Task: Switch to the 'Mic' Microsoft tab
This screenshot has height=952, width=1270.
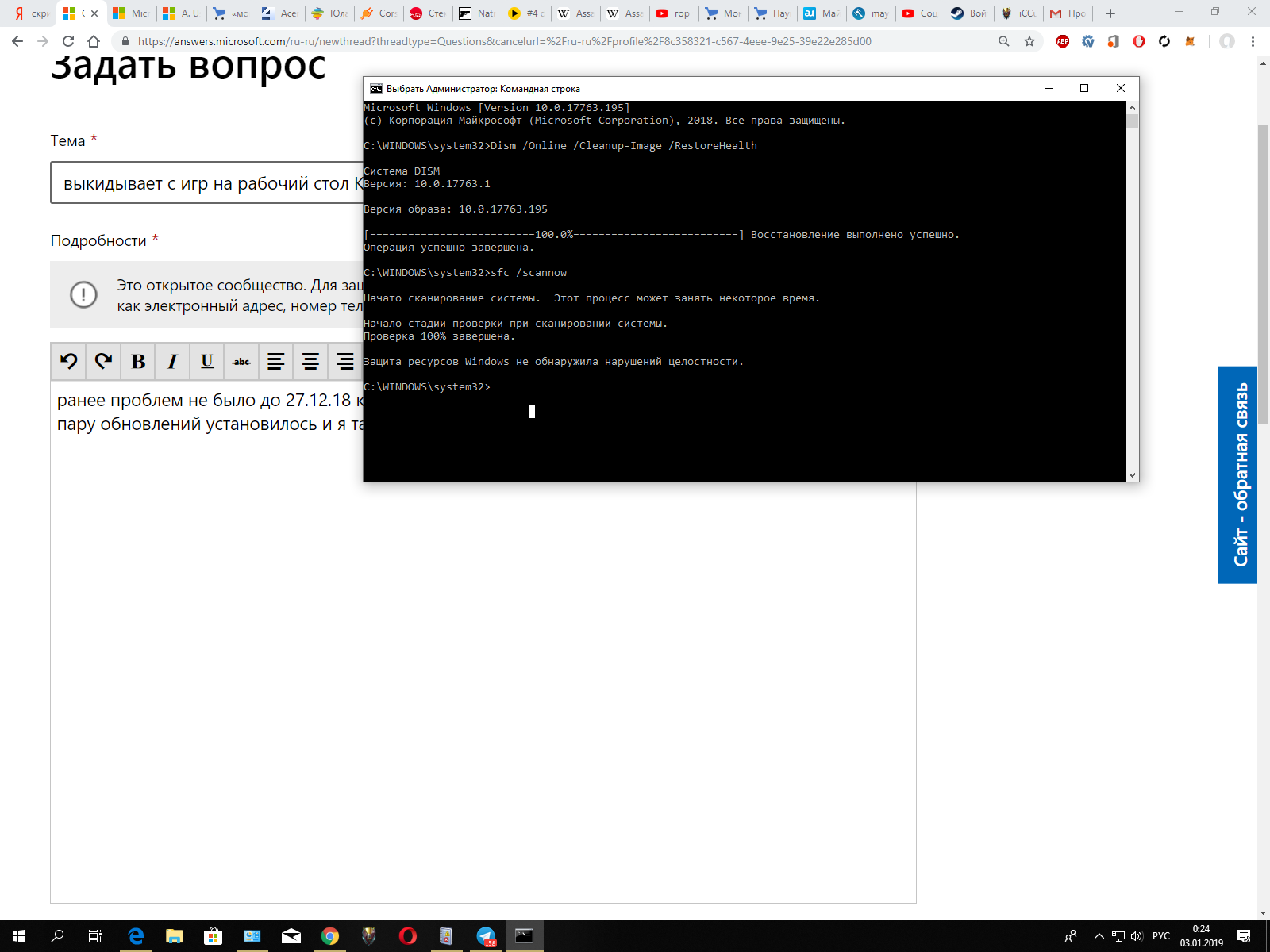Action: pyautogui.click(x=131, y=13)
